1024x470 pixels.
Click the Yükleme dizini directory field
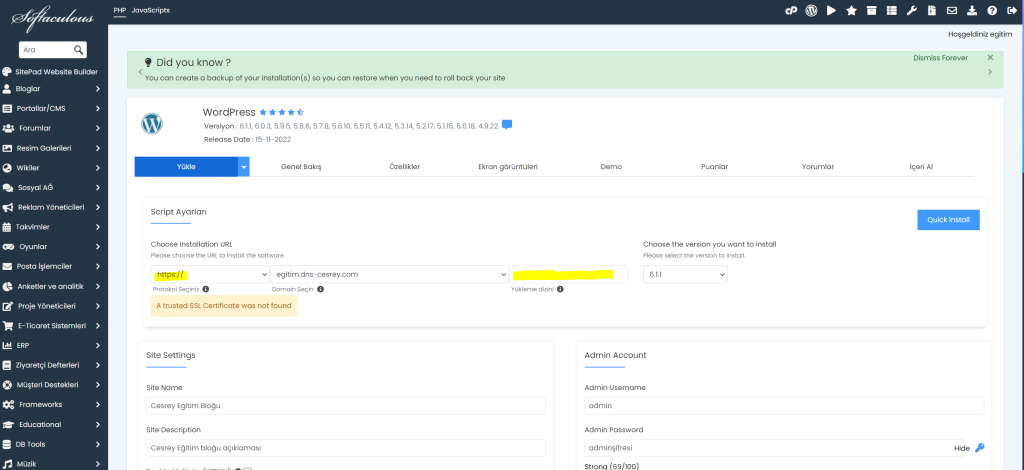coord(569,274)
